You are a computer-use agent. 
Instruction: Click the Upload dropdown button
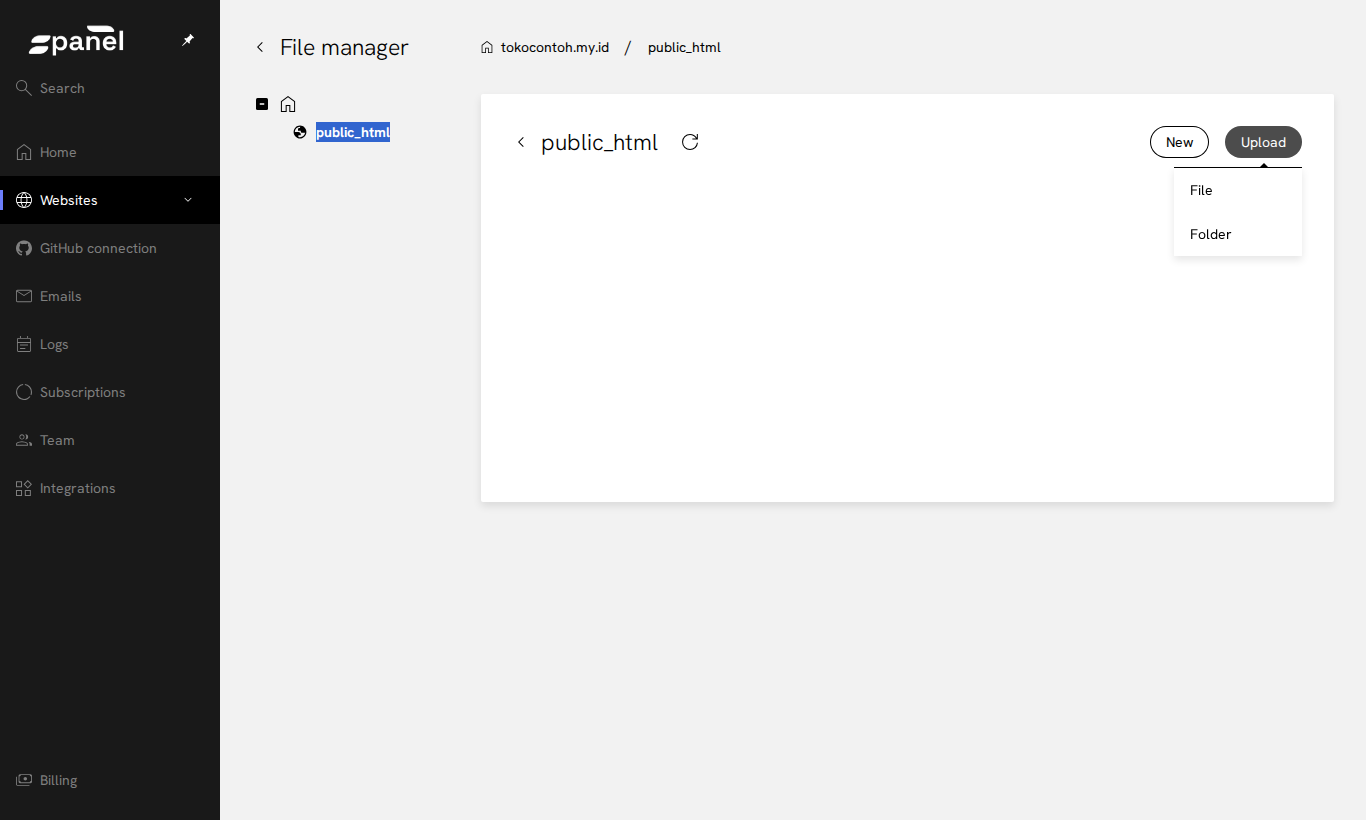coord(1263,142)
